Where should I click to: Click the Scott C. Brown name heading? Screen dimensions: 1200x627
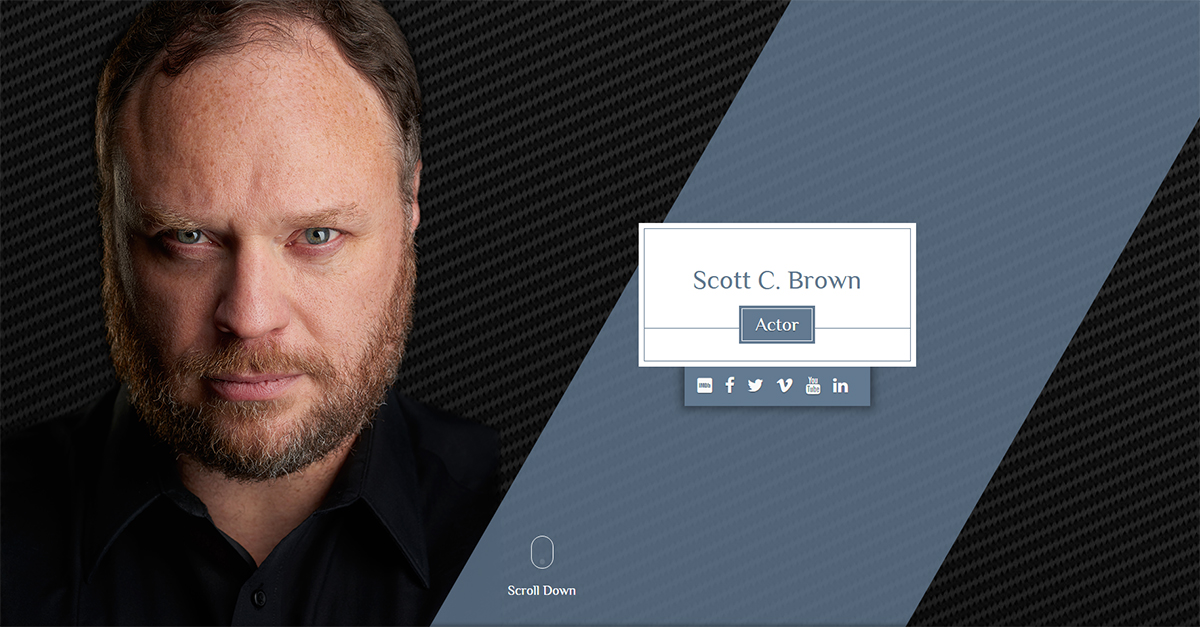pyautogui.click(x=777, y=280)
